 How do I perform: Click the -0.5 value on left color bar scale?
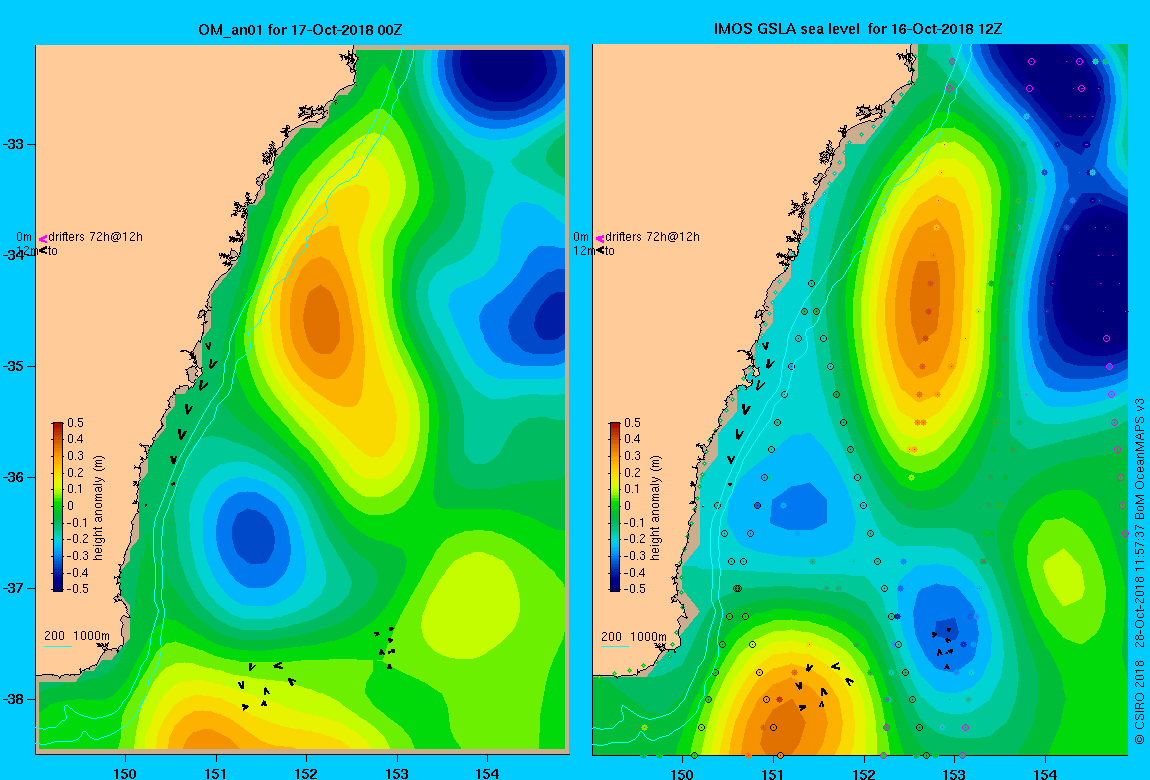[77, 589]
